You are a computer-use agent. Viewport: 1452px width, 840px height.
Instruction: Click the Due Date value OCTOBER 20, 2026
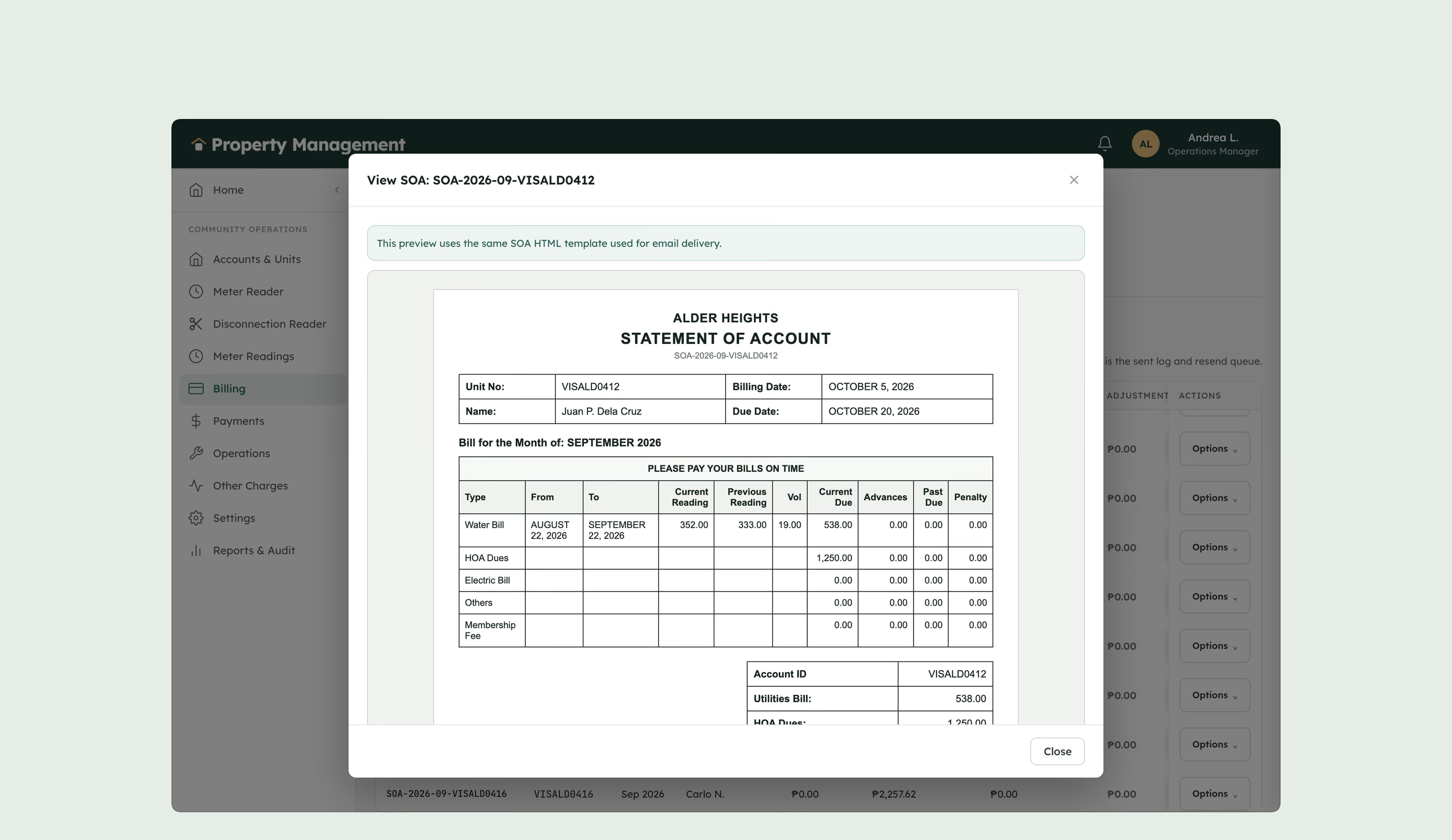(874, 411)
